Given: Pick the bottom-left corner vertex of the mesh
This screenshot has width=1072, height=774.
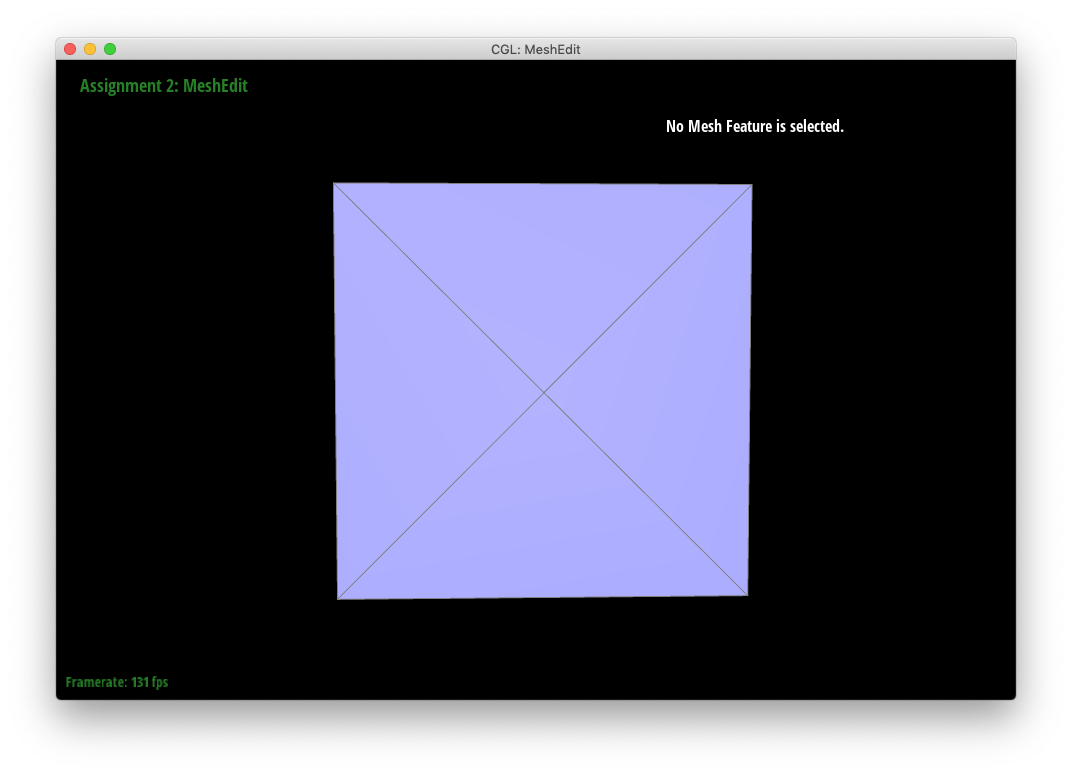Looking at the screenshot, I should coord(338,599).
